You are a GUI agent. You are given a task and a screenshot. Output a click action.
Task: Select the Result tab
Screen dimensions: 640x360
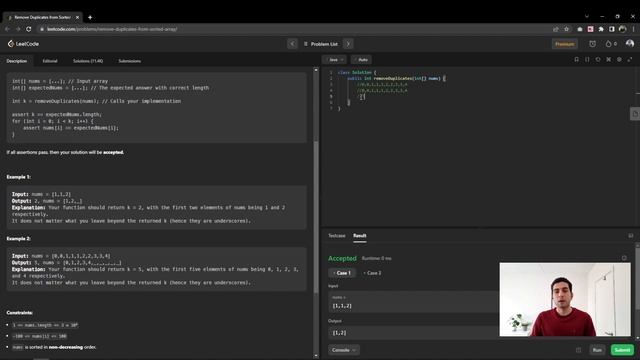360,236
